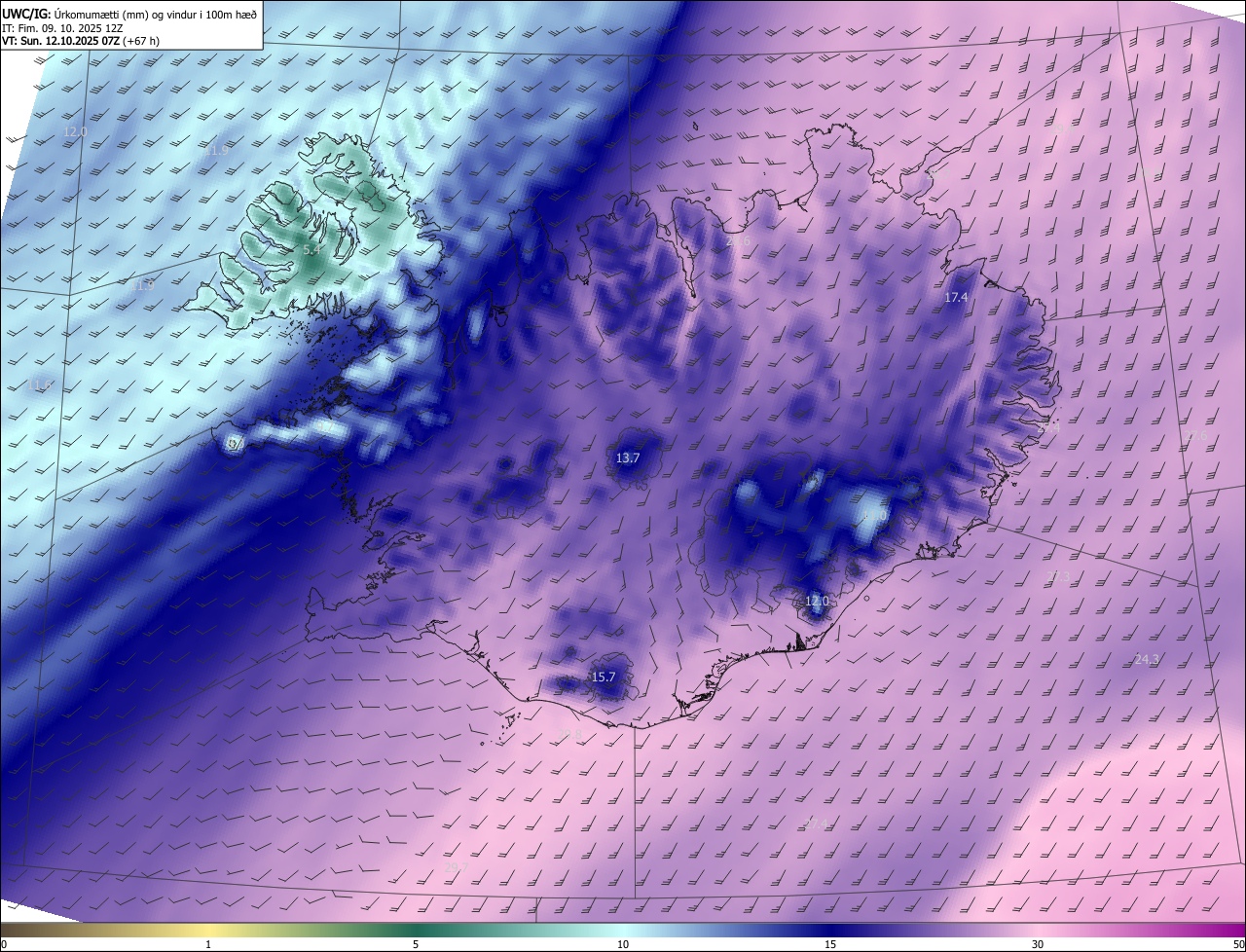
Task: Click the 30 tick label on the color scale
Action: [x=1038, y=945]
